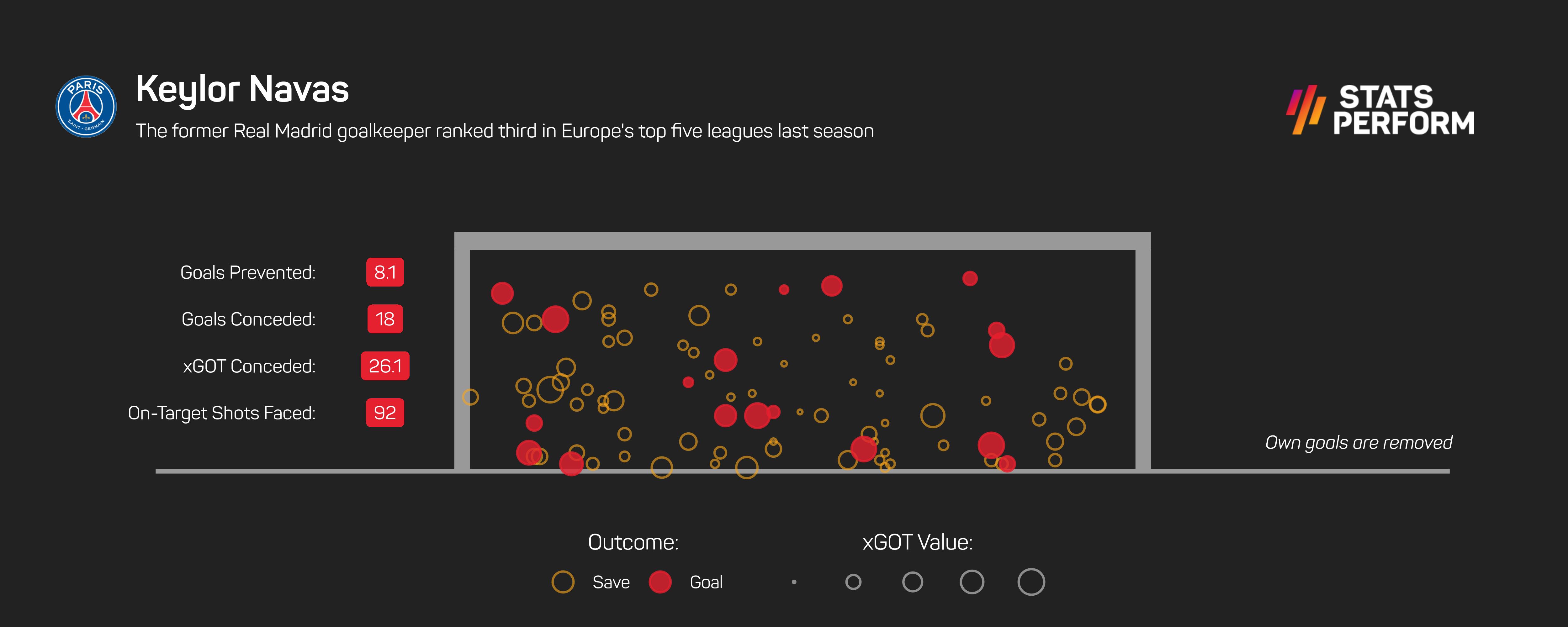Click the largest xGOT Value legend circle
The height and width of the screenshot is (627, 1568).
[1030, 582]
